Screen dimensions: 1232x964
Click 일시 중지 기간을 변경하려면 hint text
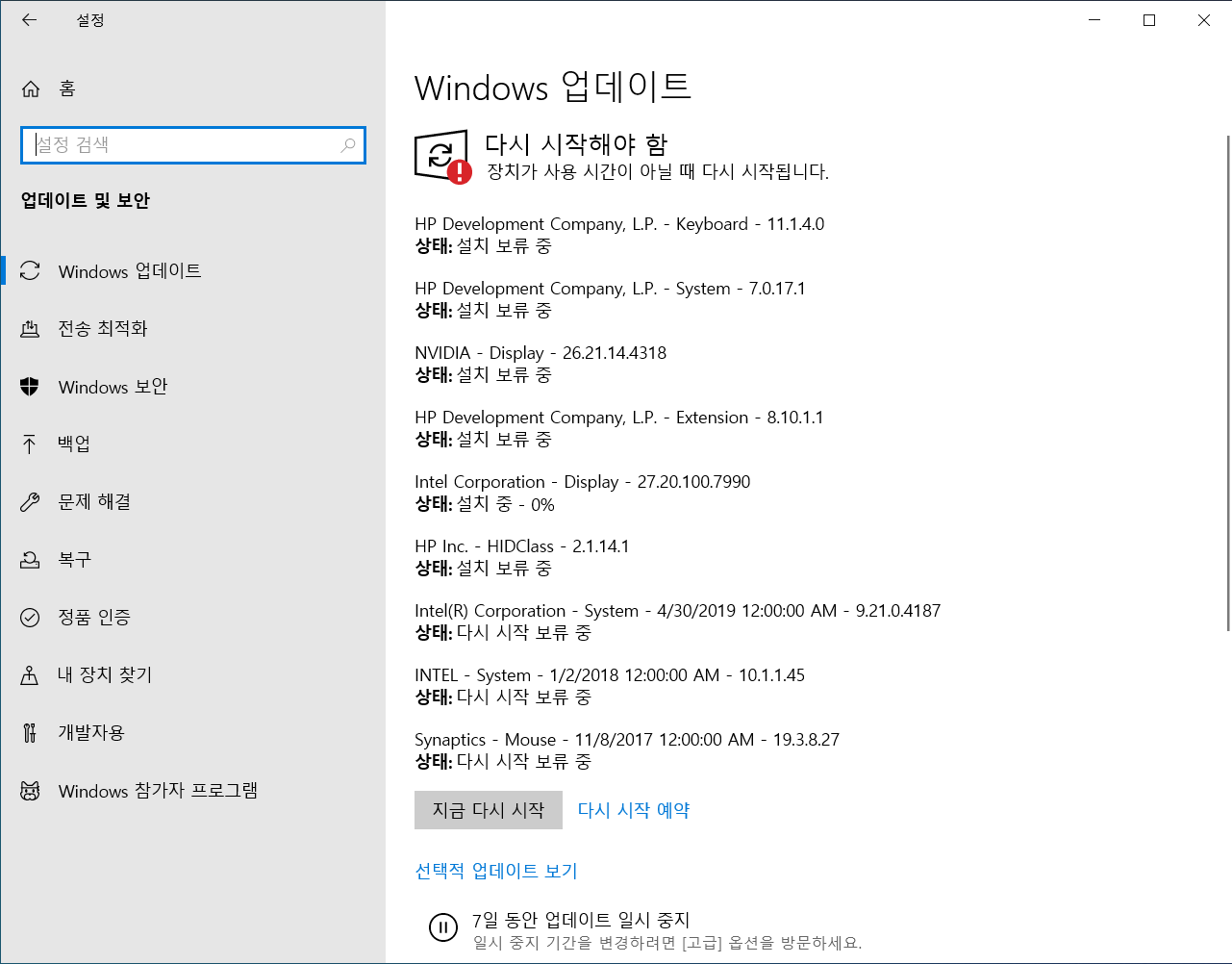[x=667, y=943]
